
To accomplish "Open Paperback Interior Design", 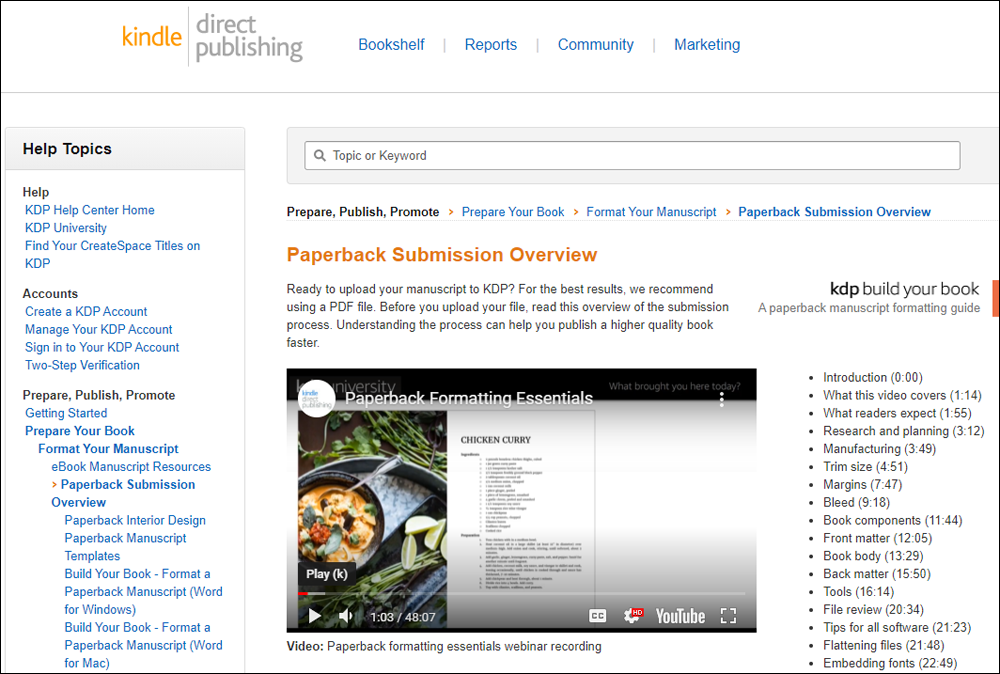I will coord(135,520).
